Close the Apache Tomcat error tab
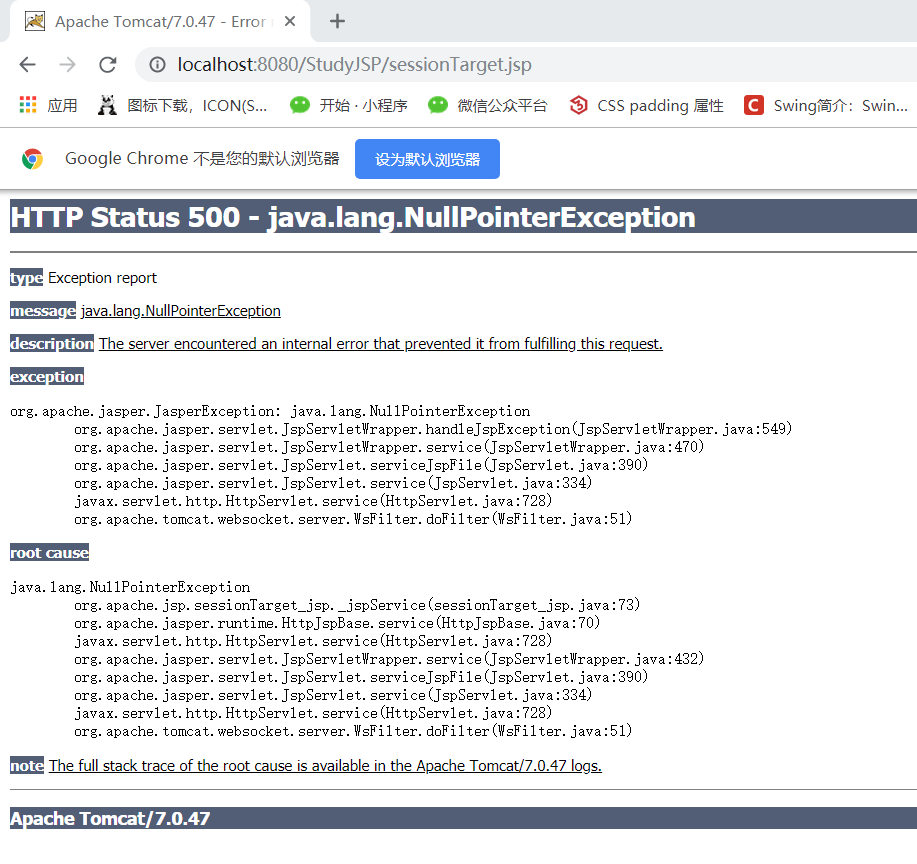Image resolution: width=917 pixels, height=864 pixels. click(289, 22)
